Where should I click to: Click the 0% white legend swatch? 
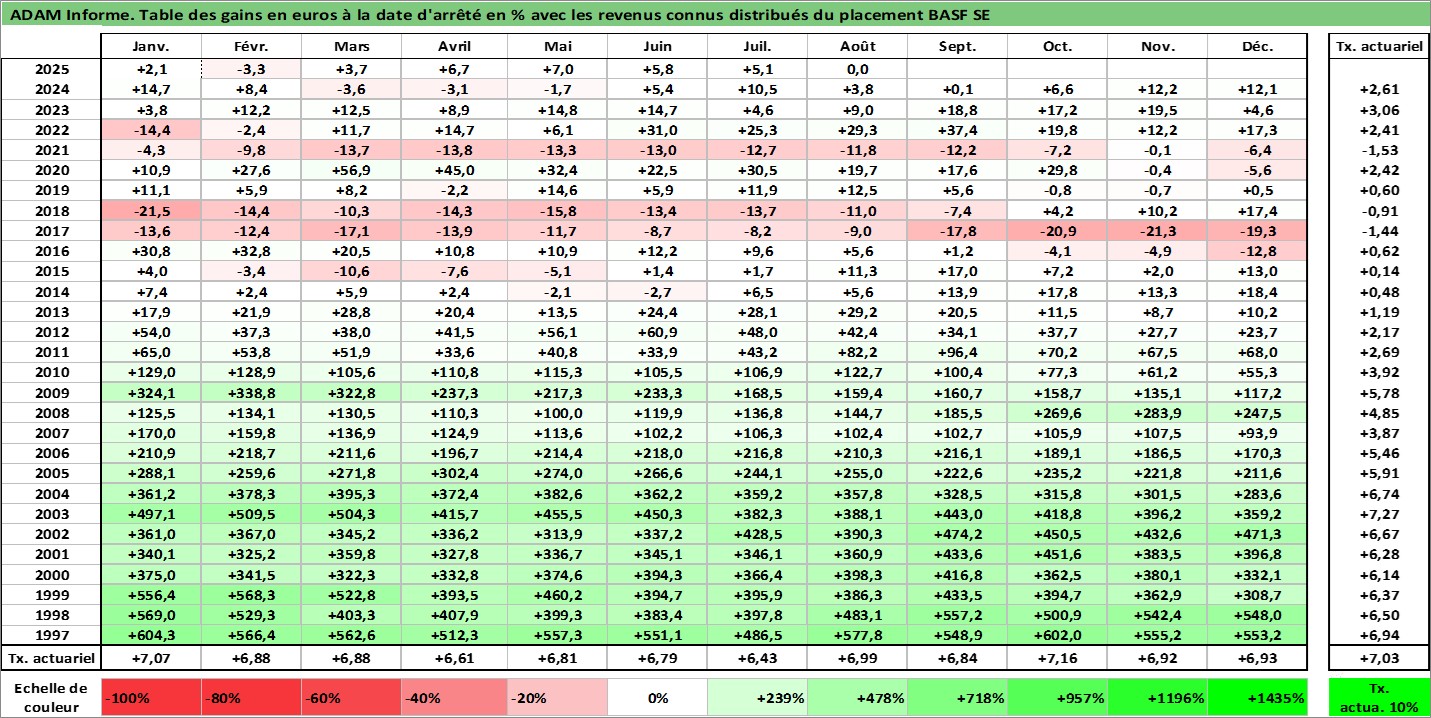coord(657,698)
